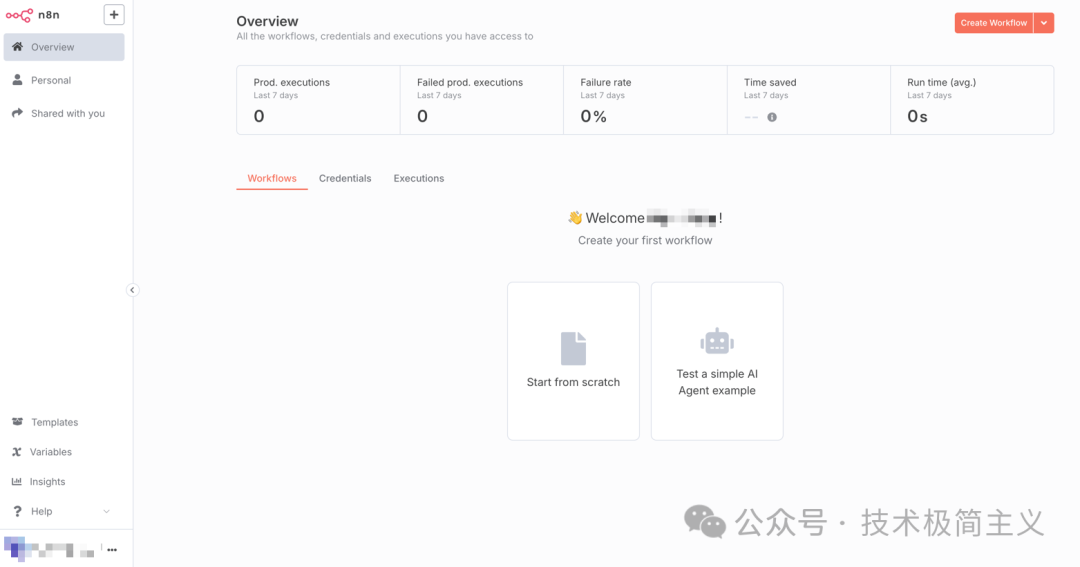Click the 'Create your first workflow' text

[645, 240]
